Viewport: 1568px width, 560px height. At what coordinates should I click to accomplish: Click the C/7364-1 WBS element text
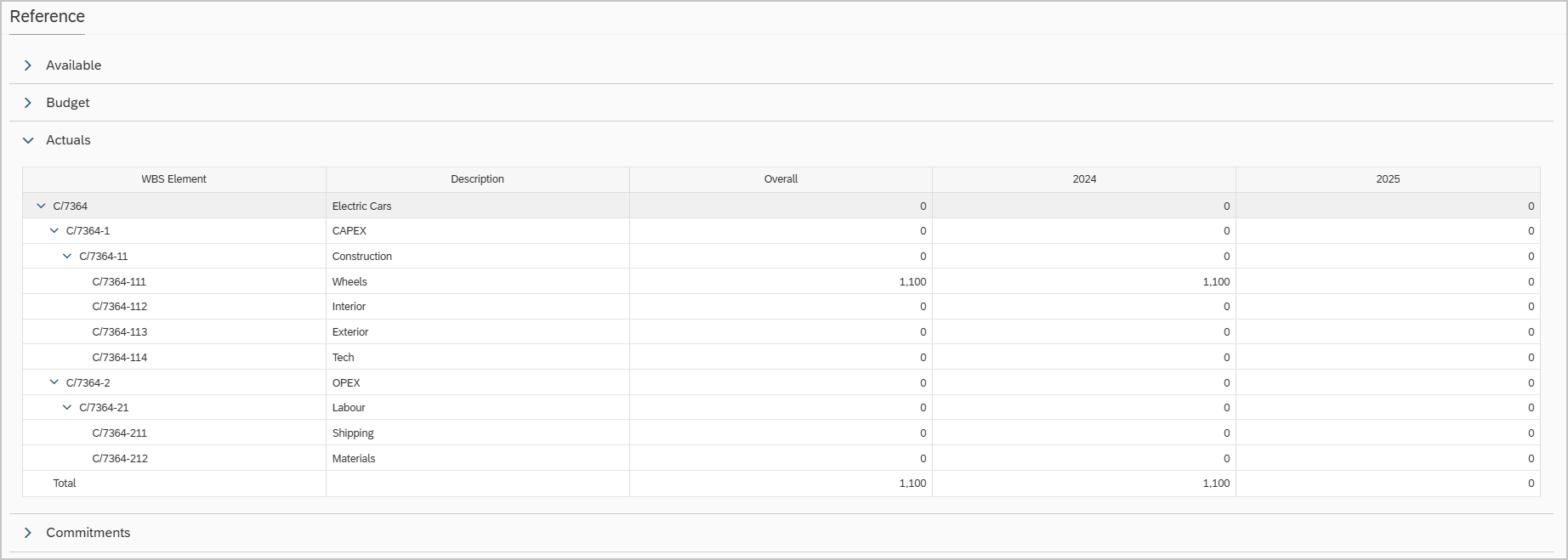[88, 230]
